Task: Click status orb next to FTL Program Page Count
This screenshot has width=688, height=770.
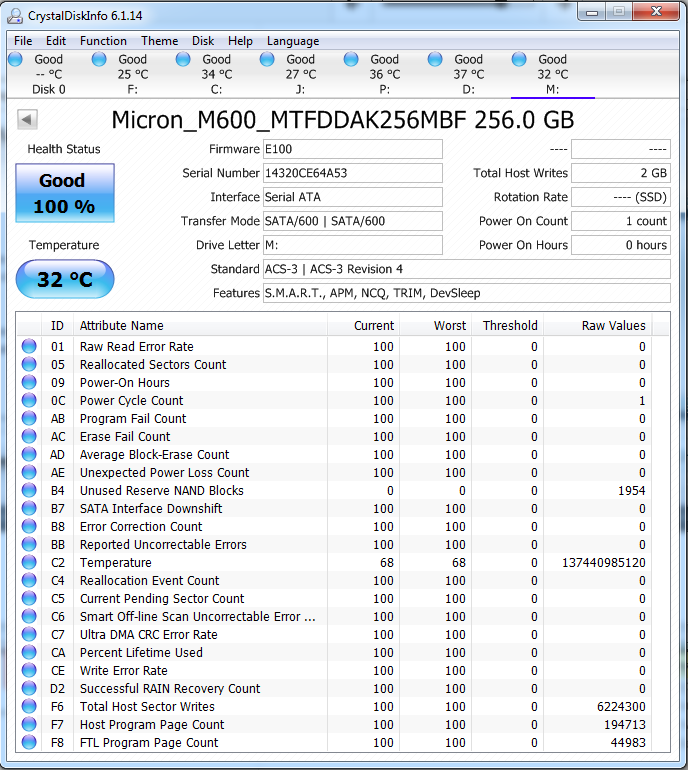Action: pos(29,743)
